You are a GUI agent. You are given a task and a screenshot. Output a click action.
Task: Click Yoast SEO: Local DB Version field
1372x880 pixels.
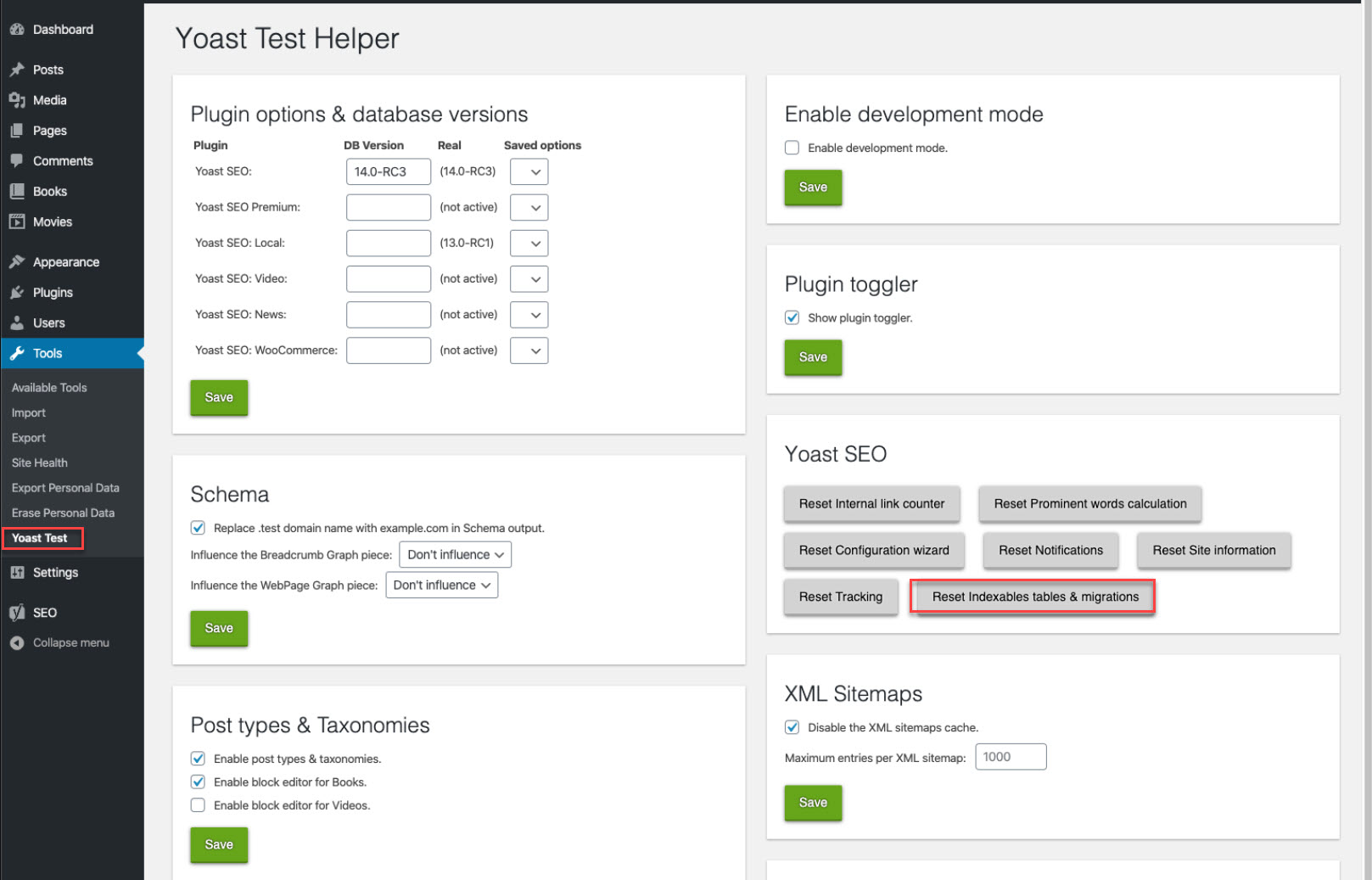pos(389,244)
